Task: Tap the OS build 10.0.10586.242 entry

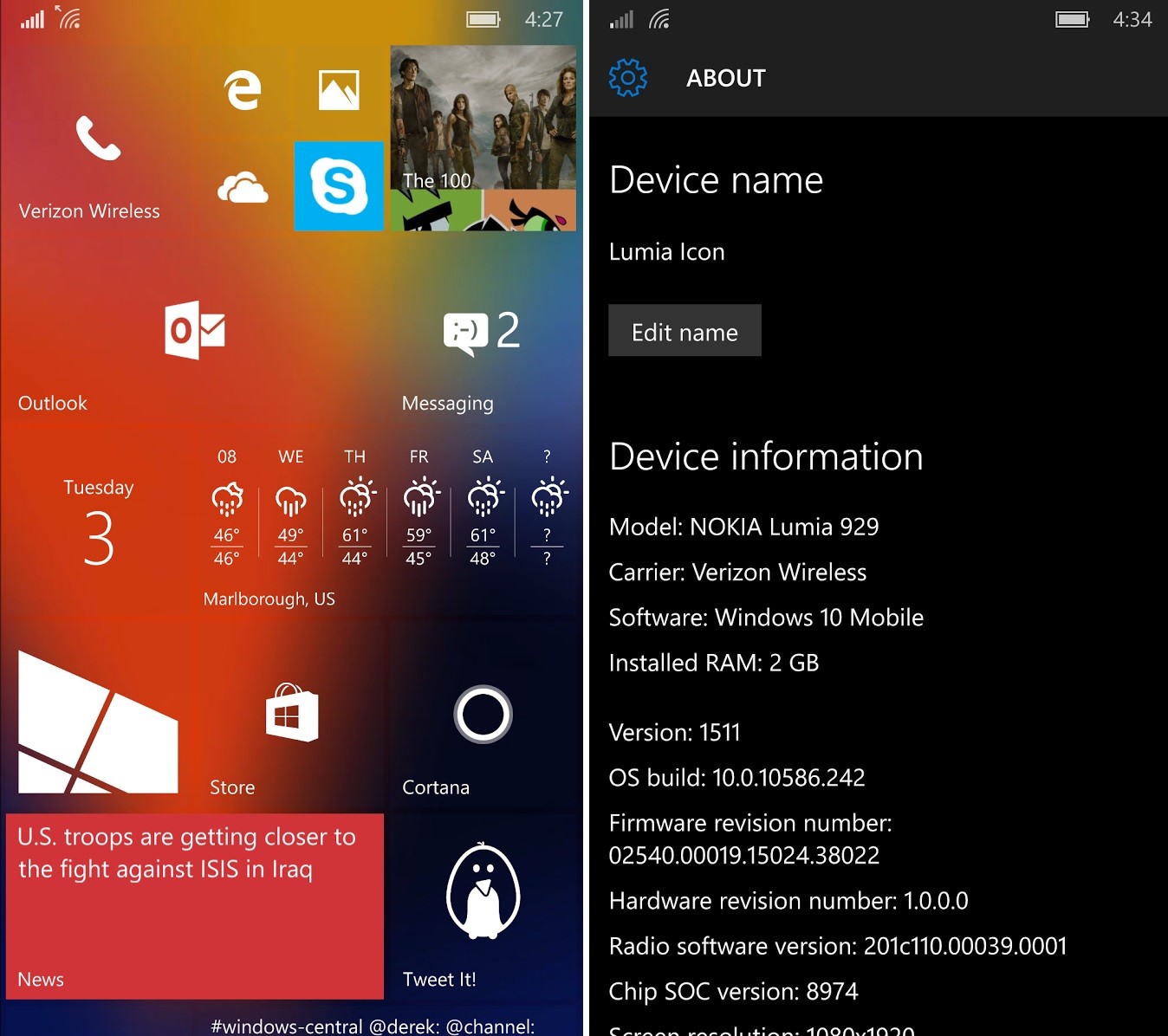Action: 737,777
